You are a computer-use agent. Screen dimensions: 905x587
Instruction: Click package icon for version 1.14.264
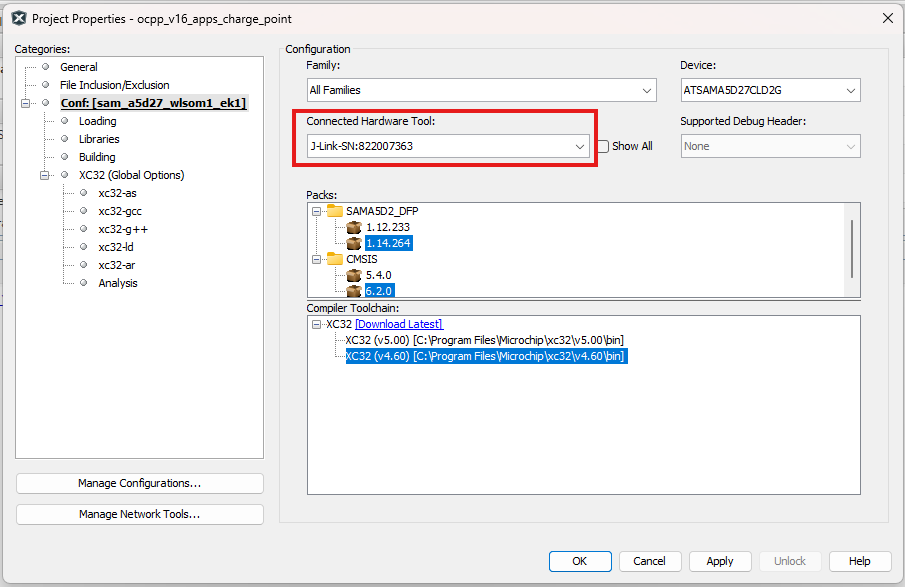click(354, 243)
